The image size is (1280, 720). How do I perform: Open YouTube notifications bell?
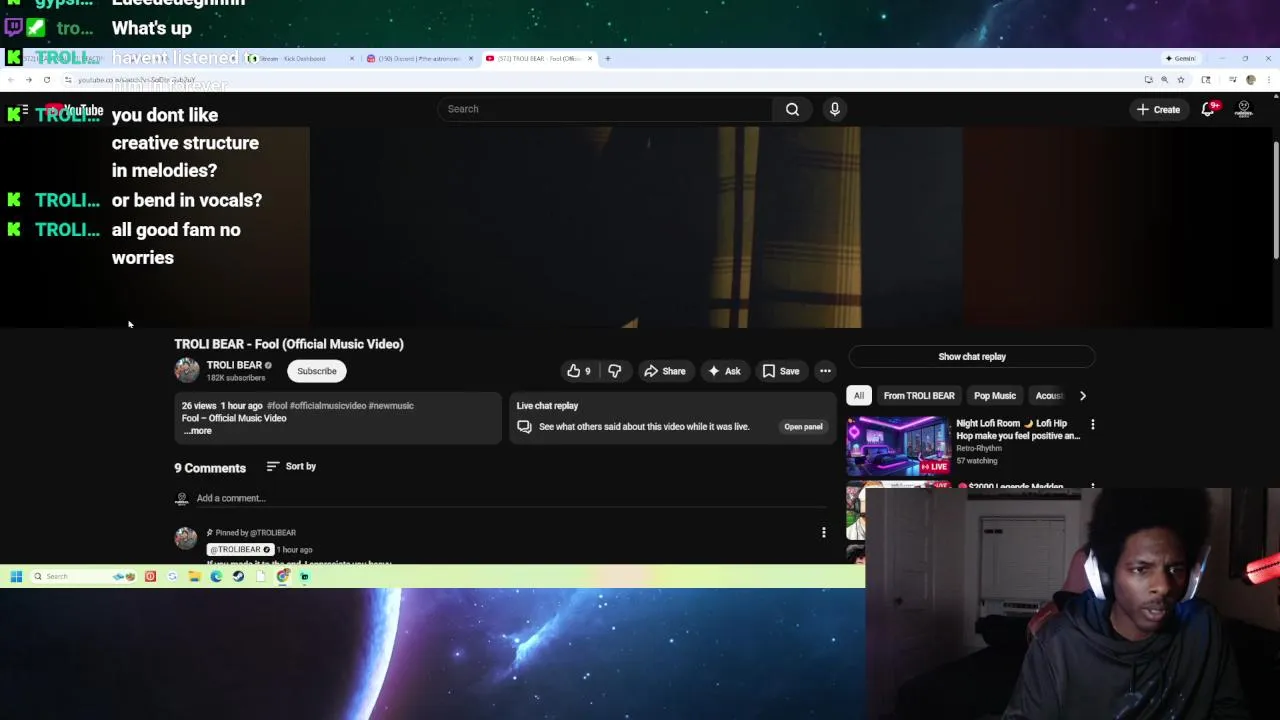click(1208, 109)
